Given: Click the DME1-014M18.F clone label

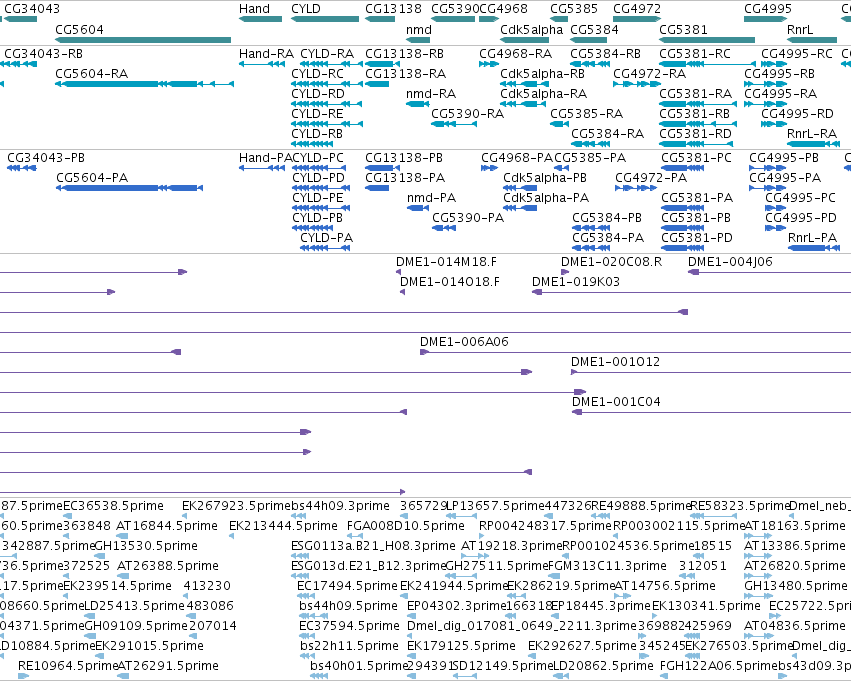Looking at the screenshot, I should pyautogui.click(x=446, y=262).
